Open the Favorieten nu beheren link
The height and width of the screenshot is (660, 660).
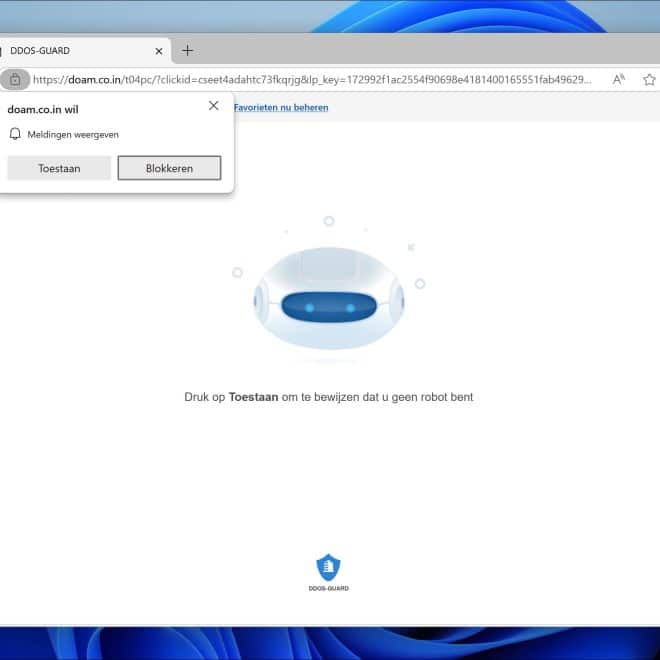coord(281,107)
